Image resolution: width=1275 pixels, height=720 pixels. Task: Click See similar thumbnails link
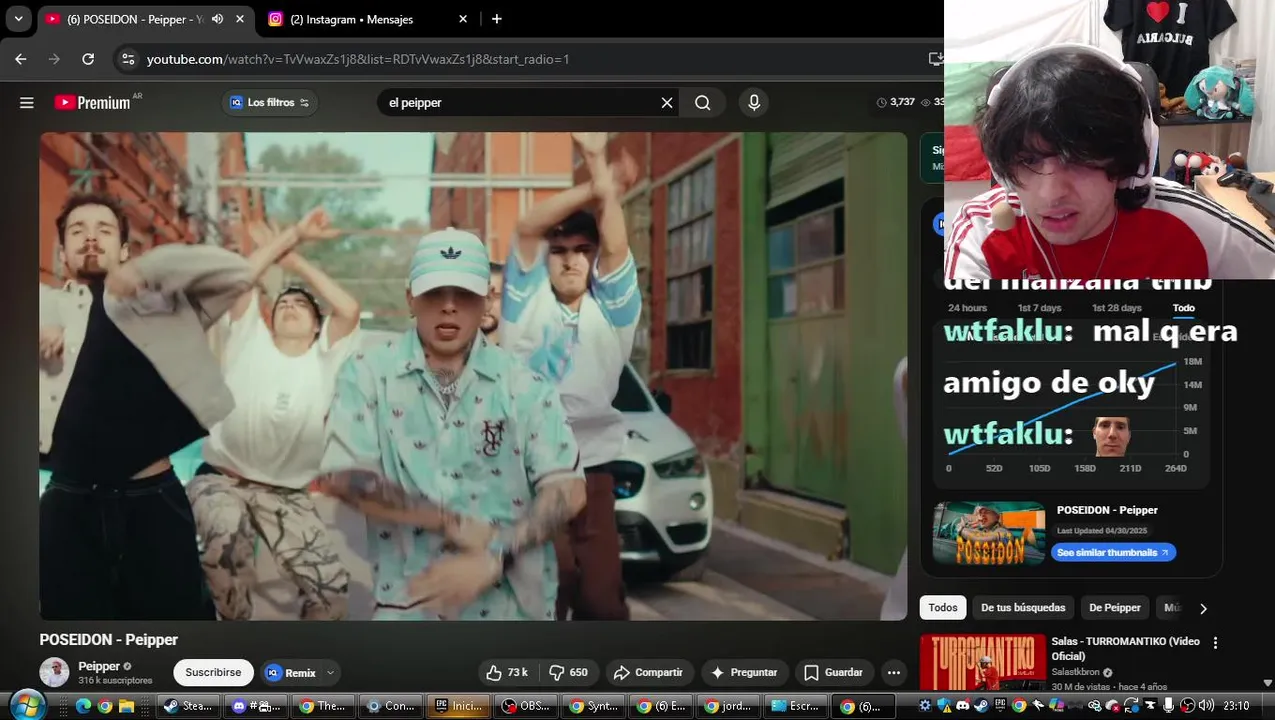(x=1113, y=552)
